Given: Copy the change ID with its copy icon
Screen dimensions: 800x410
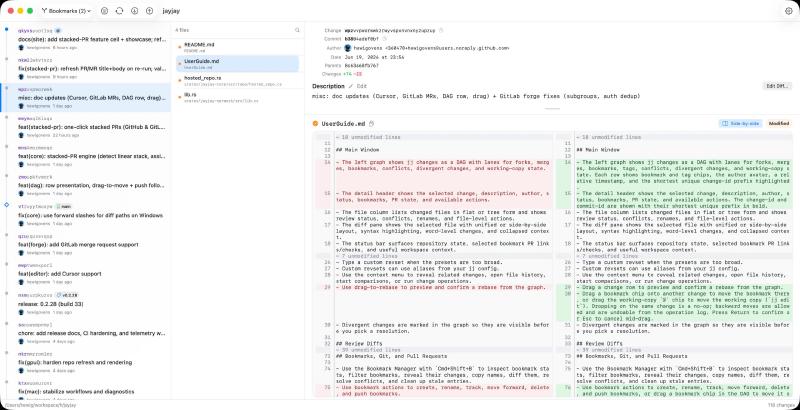Looking at the screenshot, I should (441, 31).
